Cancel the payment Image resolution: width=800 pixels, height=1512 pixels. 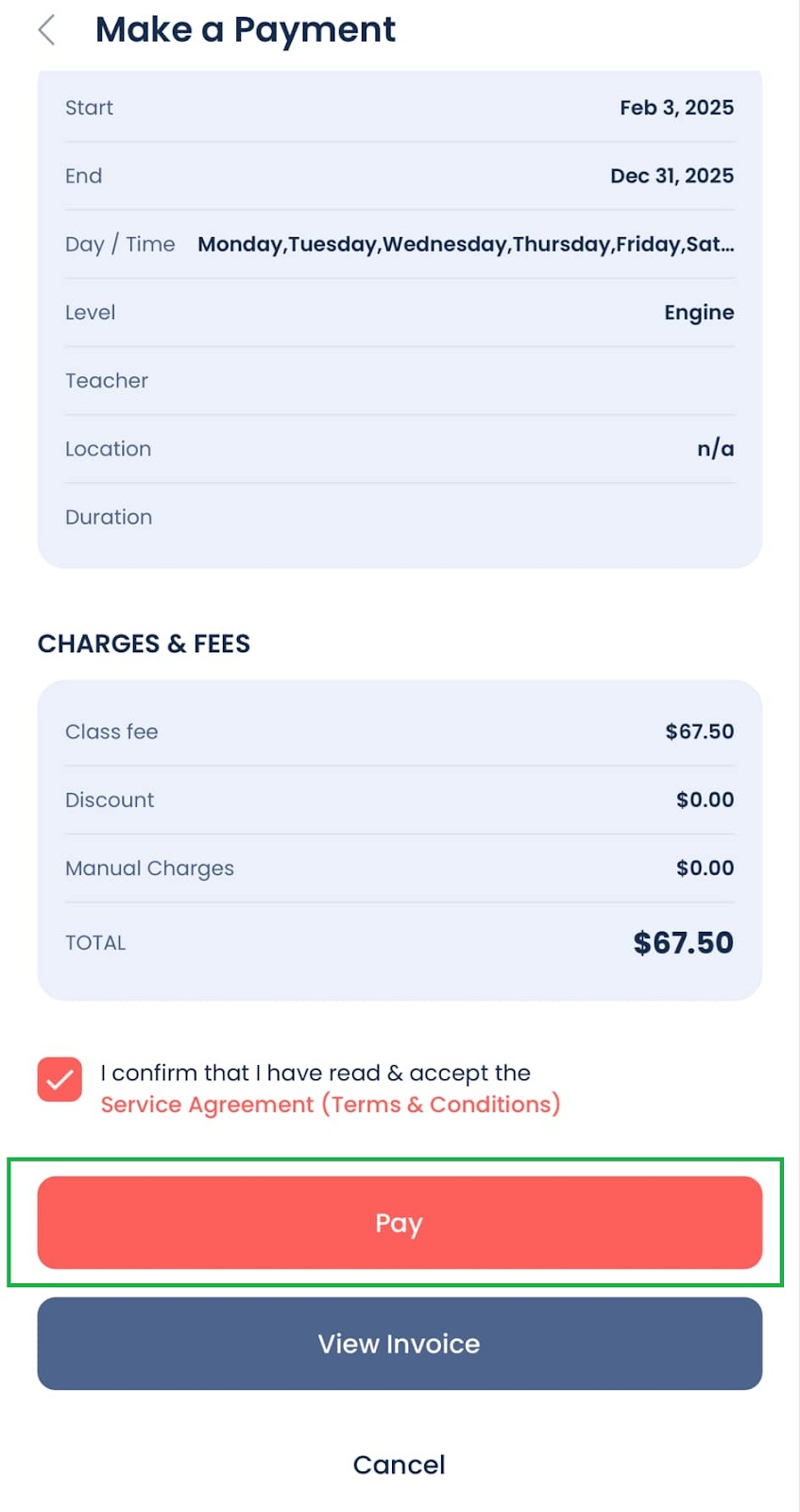click(399, 1465)
